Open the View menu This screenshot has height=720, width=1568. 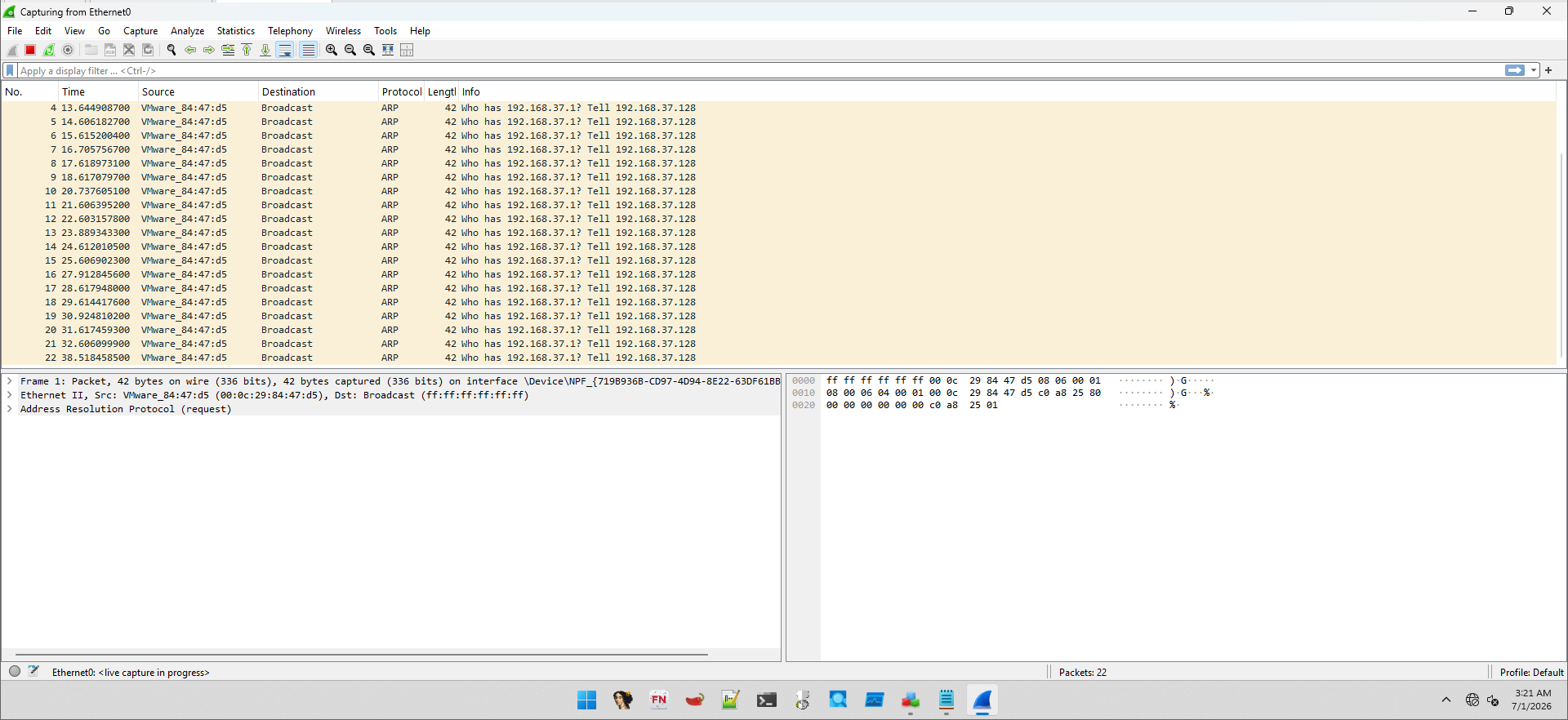(x=74, y=31)
